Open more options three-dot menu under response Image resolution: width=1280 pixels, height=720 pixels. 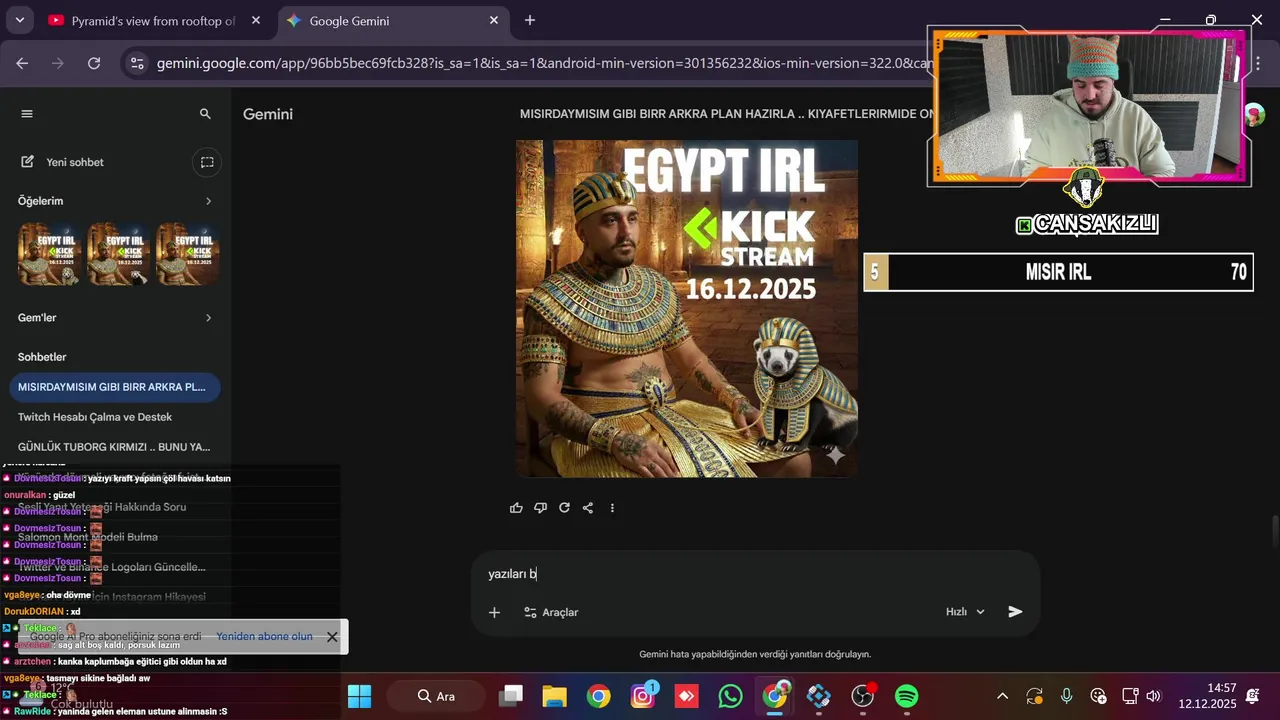pyautogui.click(x=612, y=508)
